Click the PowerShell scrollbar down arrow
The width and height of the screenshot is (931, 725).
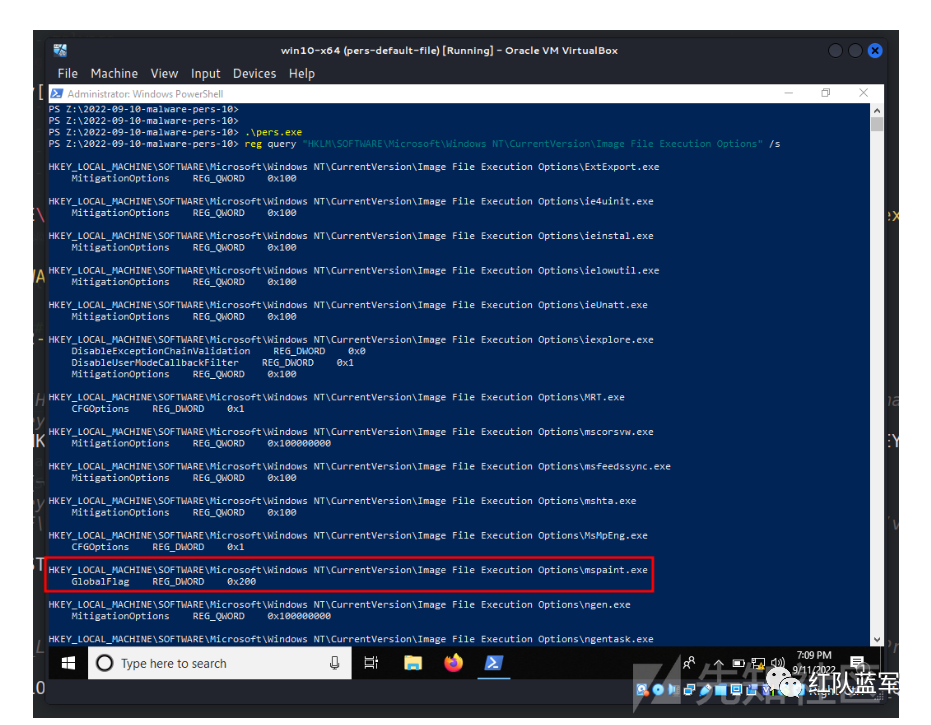877,640
